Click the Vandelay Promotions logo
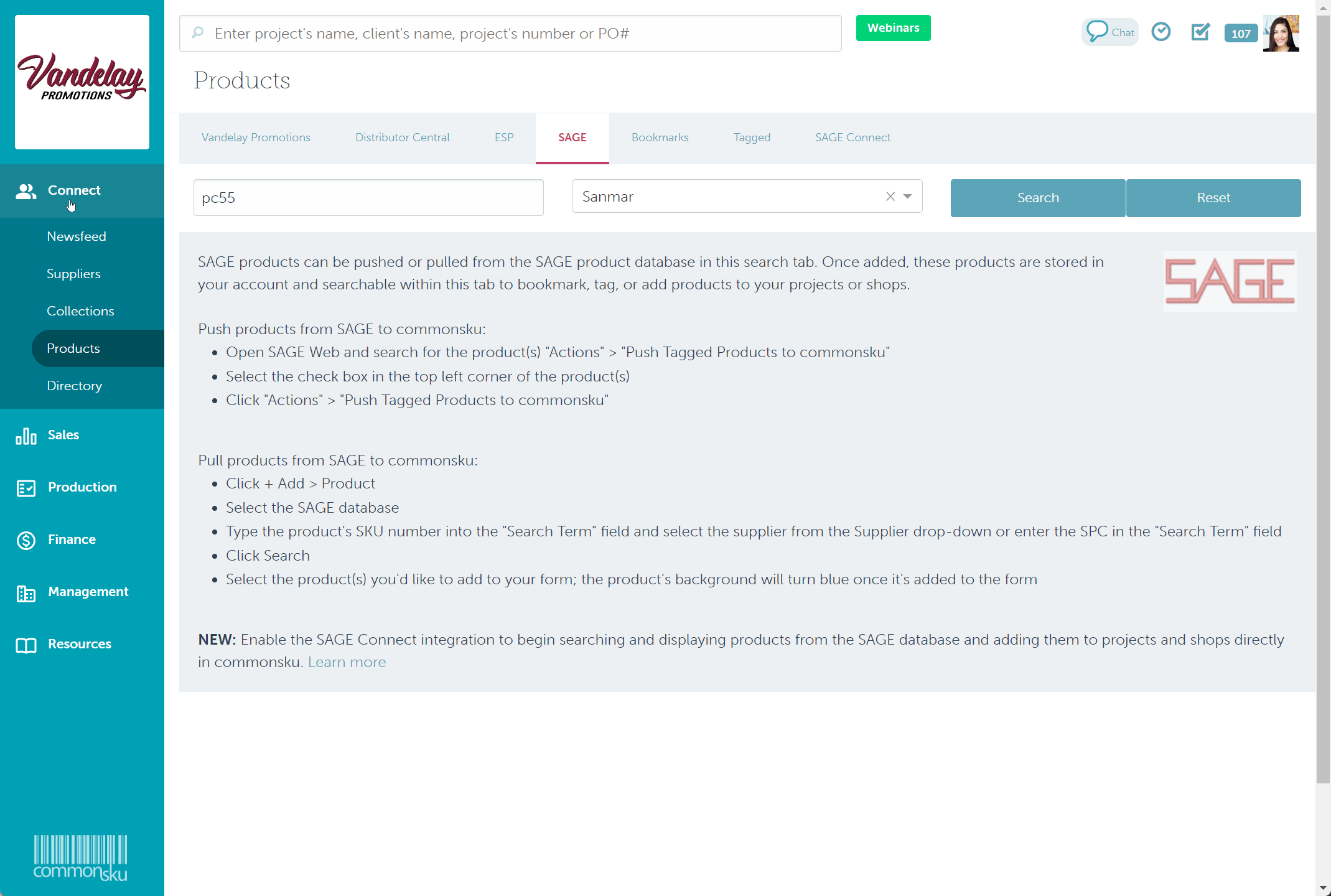1331x896 pixels. [x=82, y=82]
